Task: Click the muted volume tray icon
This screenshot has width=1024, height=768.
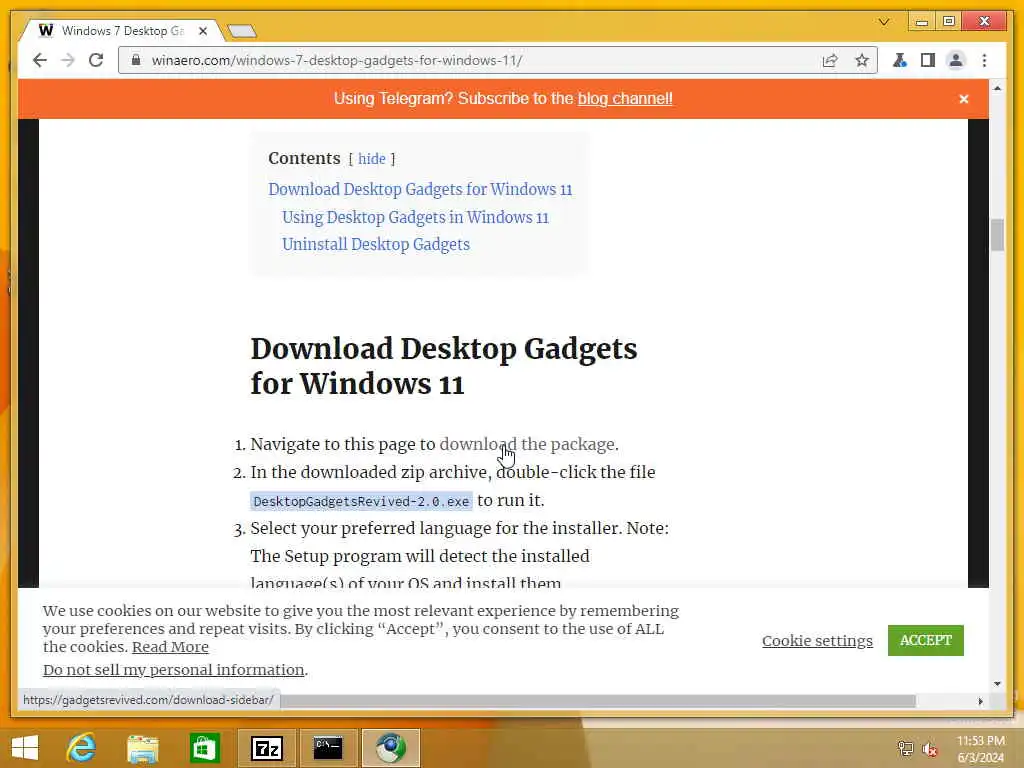Action: coord(930,749)
